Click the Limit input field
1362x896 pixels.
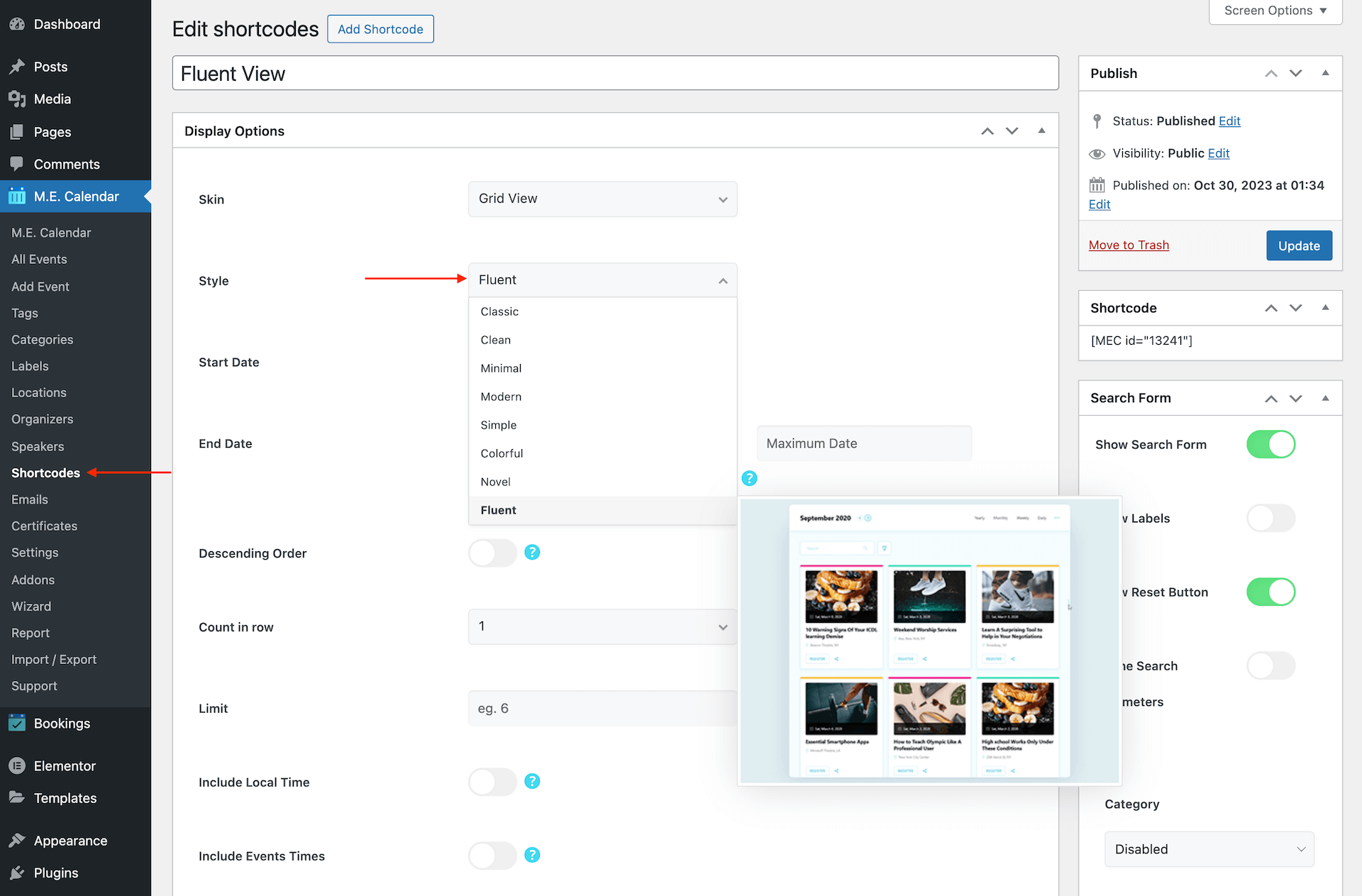602,708
